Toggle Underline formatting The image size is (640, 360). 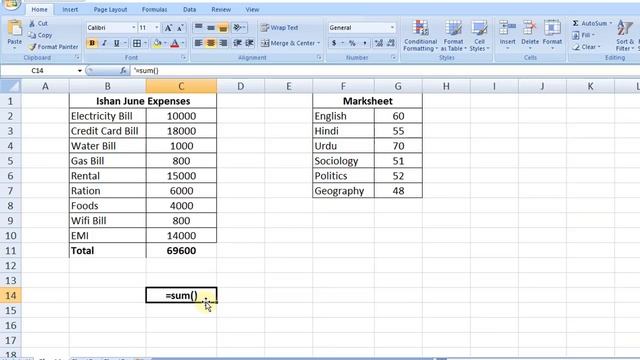[x=116, y=43]
